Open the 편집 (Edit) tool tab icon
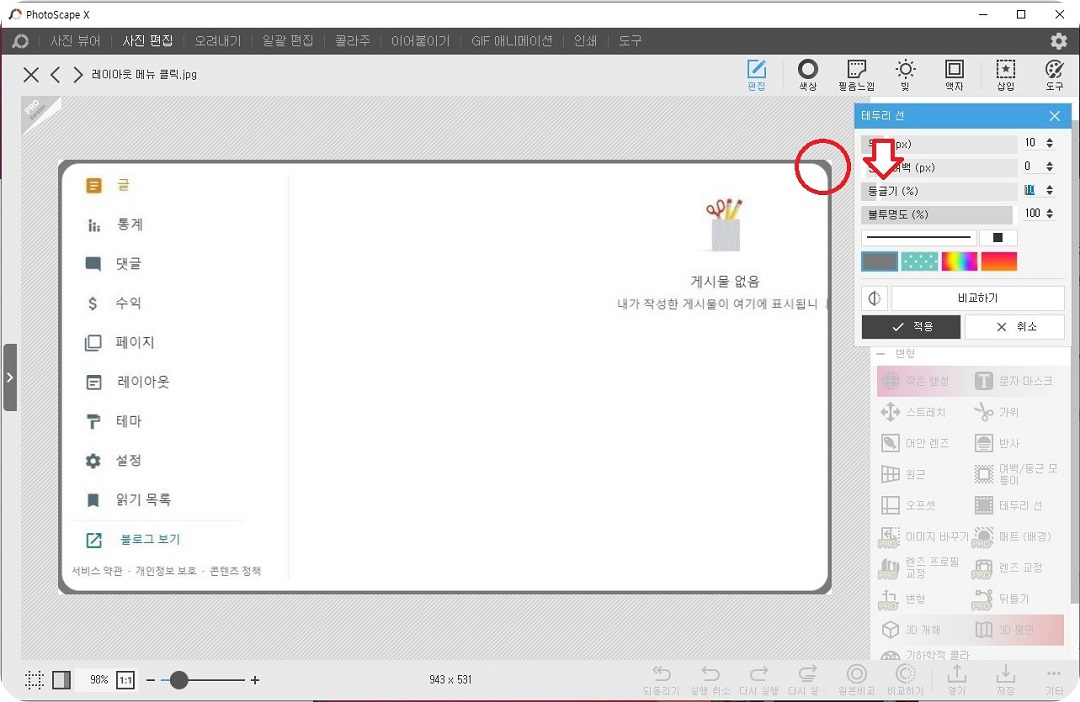 click(756, 74)
